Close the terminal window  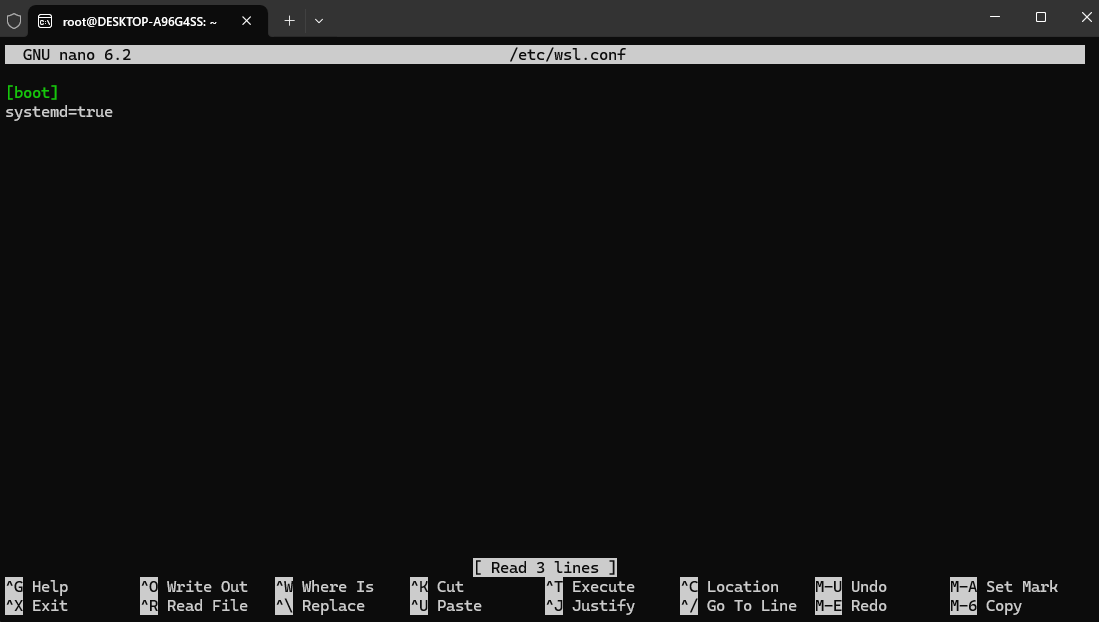coord(1085,17)
